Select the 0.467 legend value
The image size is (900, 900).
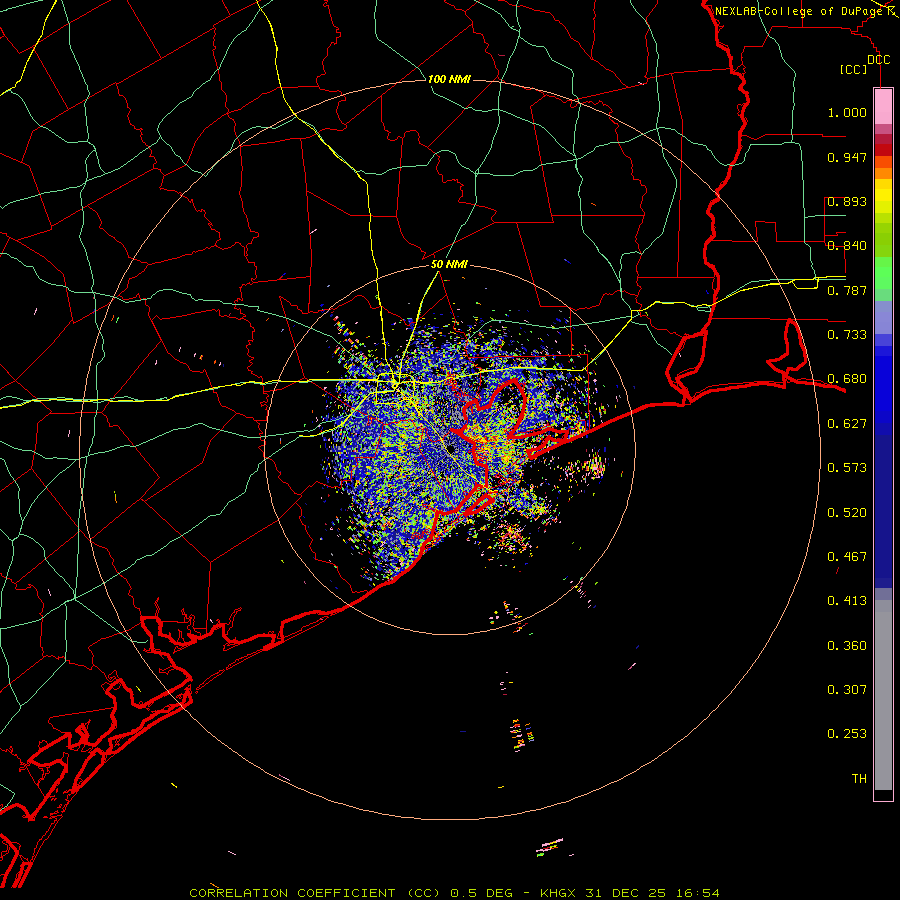(x=847, y=557)
